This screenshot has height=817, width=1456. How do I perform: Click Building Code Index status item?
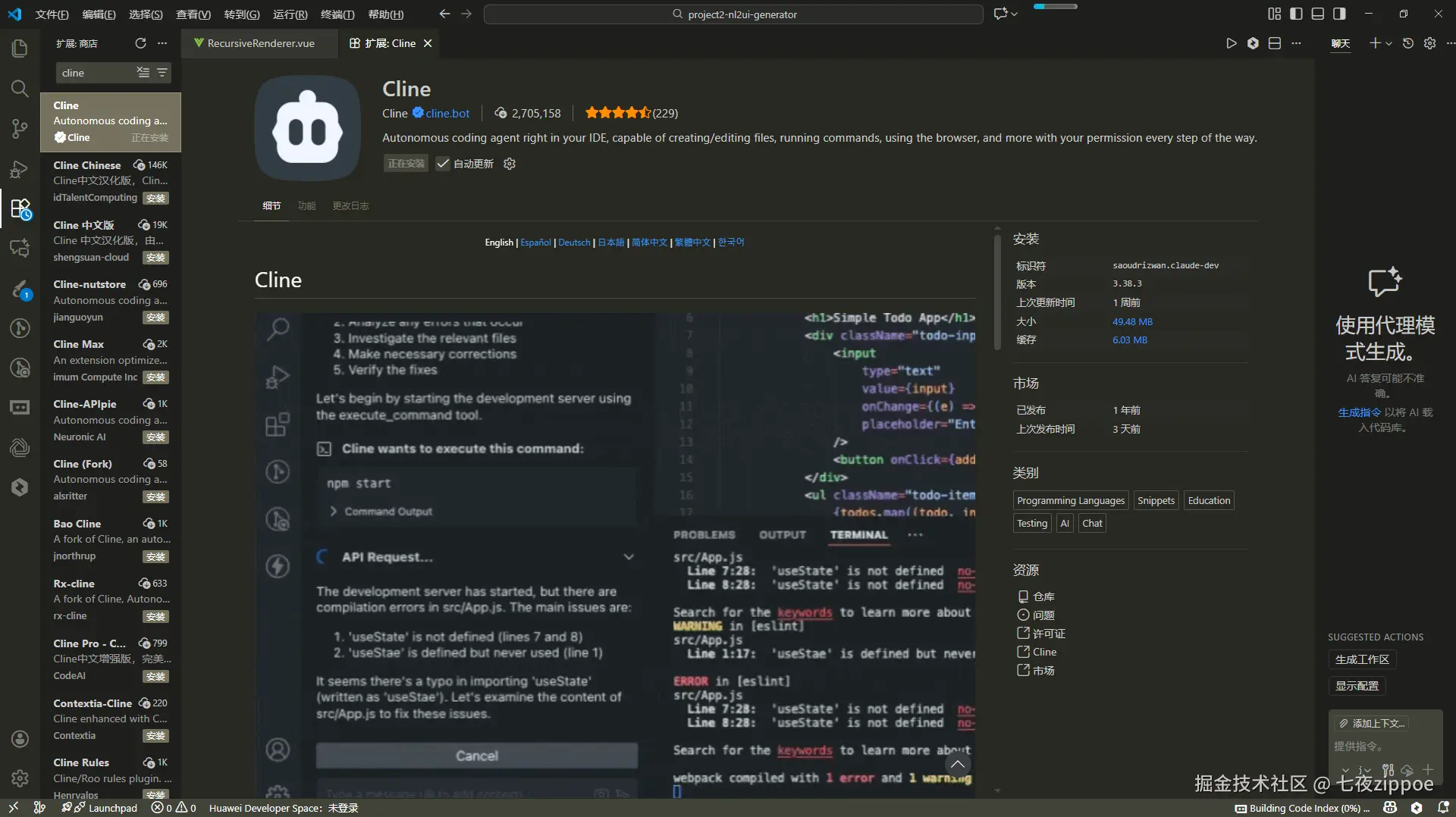[1302, 808]
